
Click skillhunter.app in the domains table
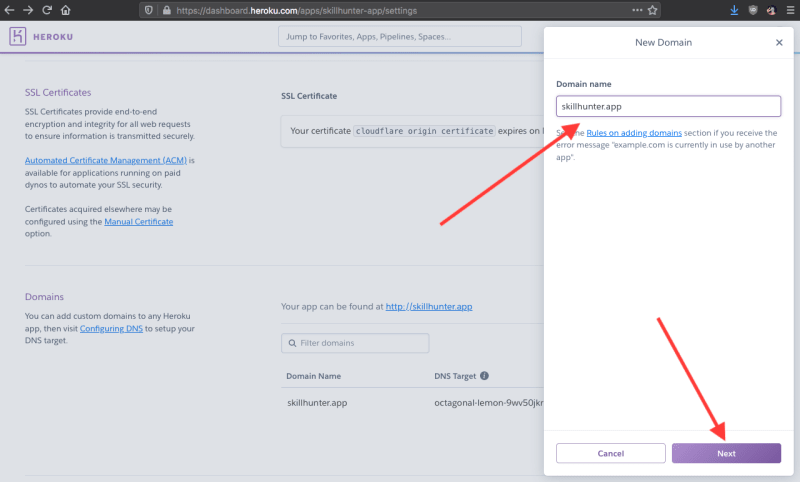tap(317, 403)
